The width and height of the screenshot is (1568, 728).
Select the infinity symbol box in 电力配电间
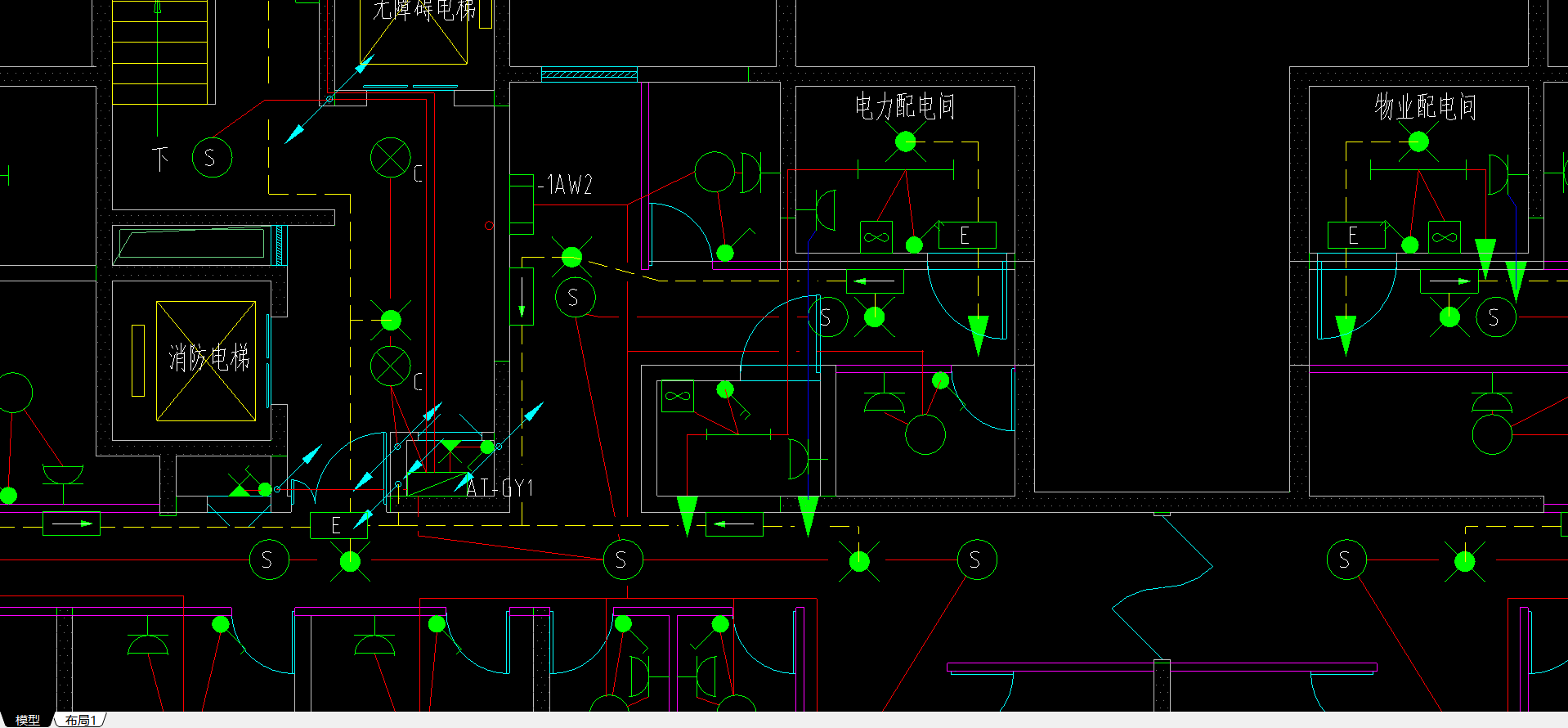click(876, 237)
